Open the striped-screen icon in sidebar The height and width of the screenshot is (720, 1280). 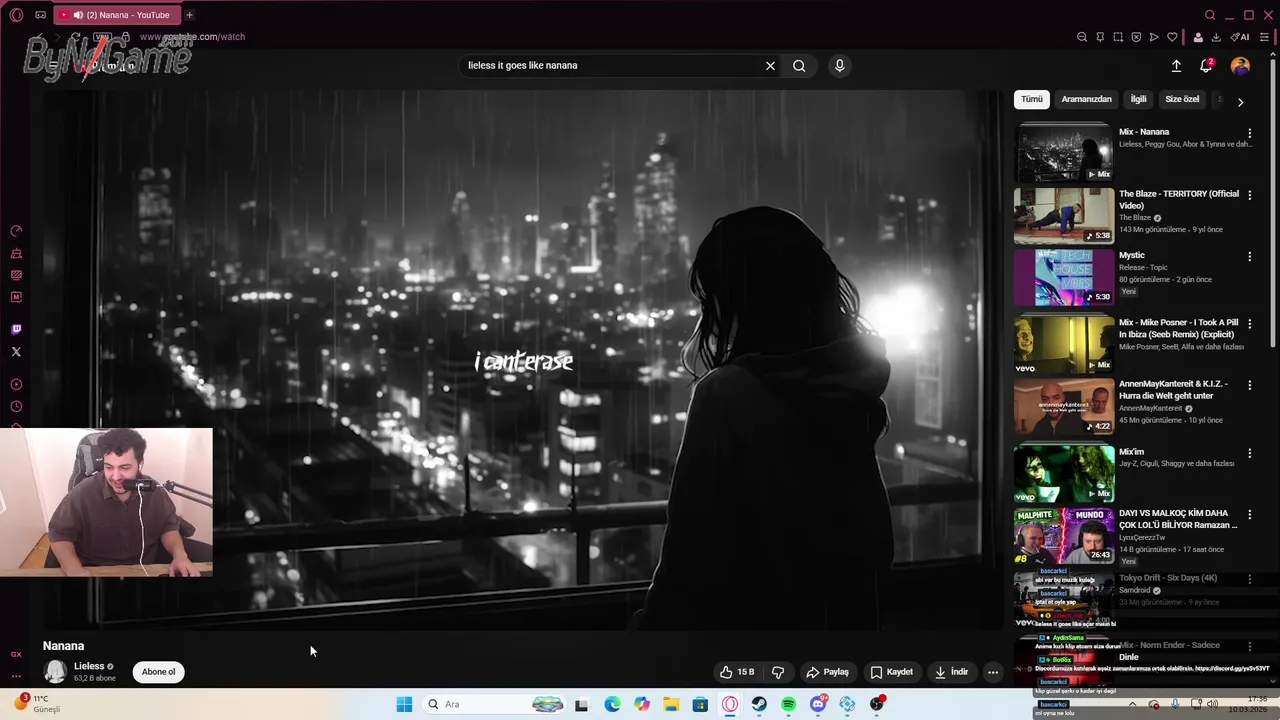(16, 275)
